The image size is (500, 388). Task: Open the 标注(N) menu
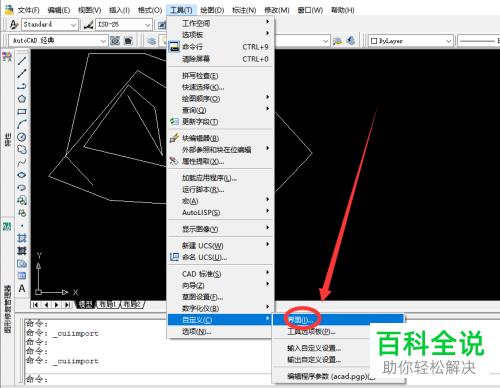[x=244, y=10]
